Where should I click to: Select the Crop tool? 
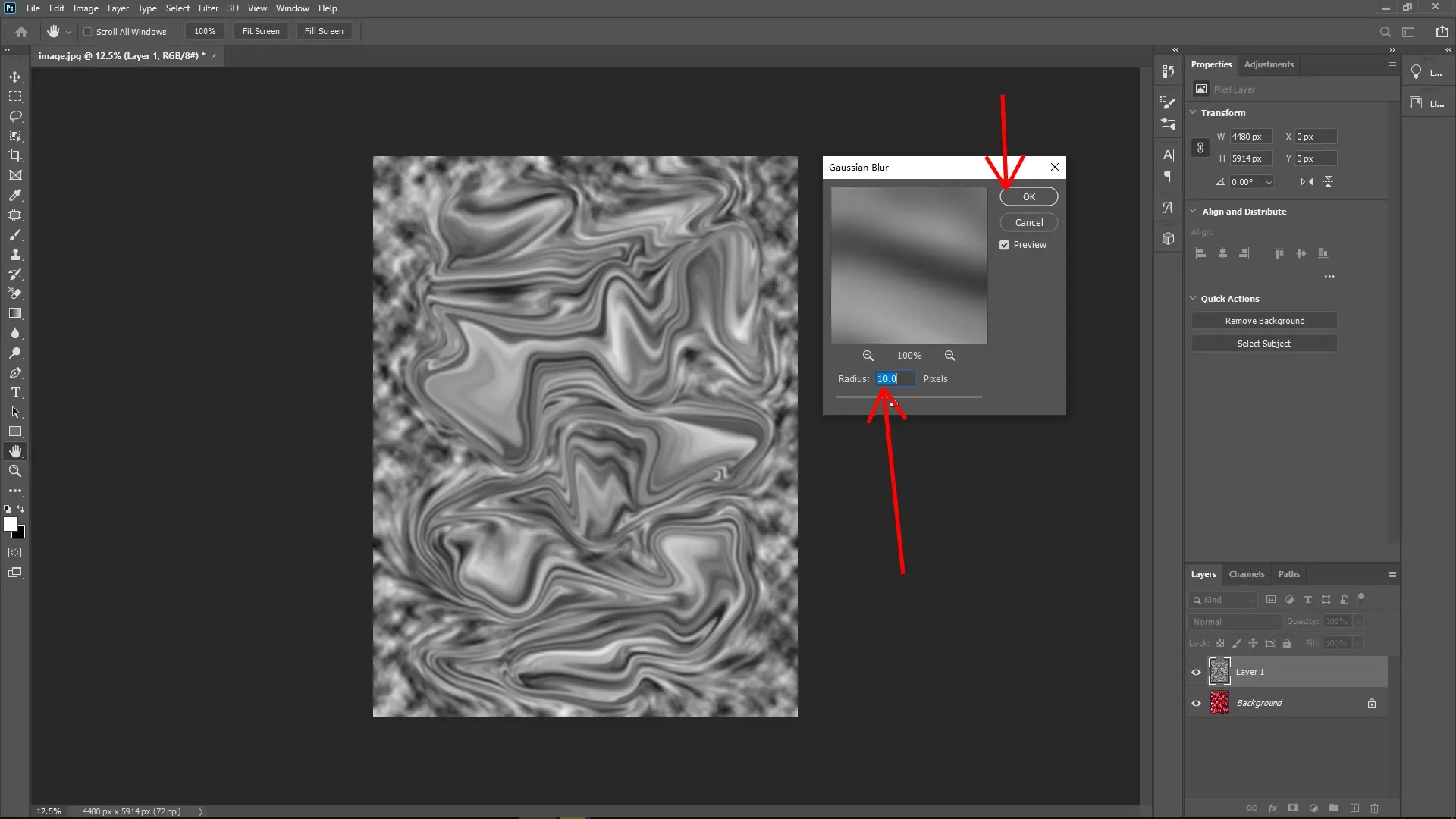pos(15,155)
